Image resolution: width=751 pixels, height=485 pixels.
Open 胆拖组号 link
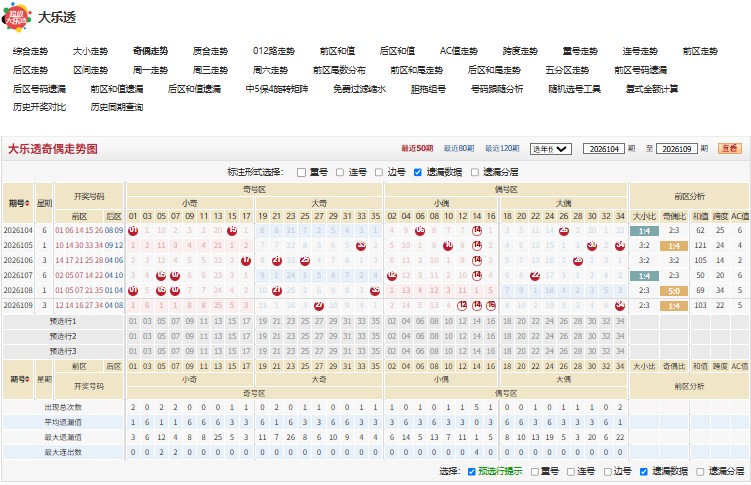429,89
